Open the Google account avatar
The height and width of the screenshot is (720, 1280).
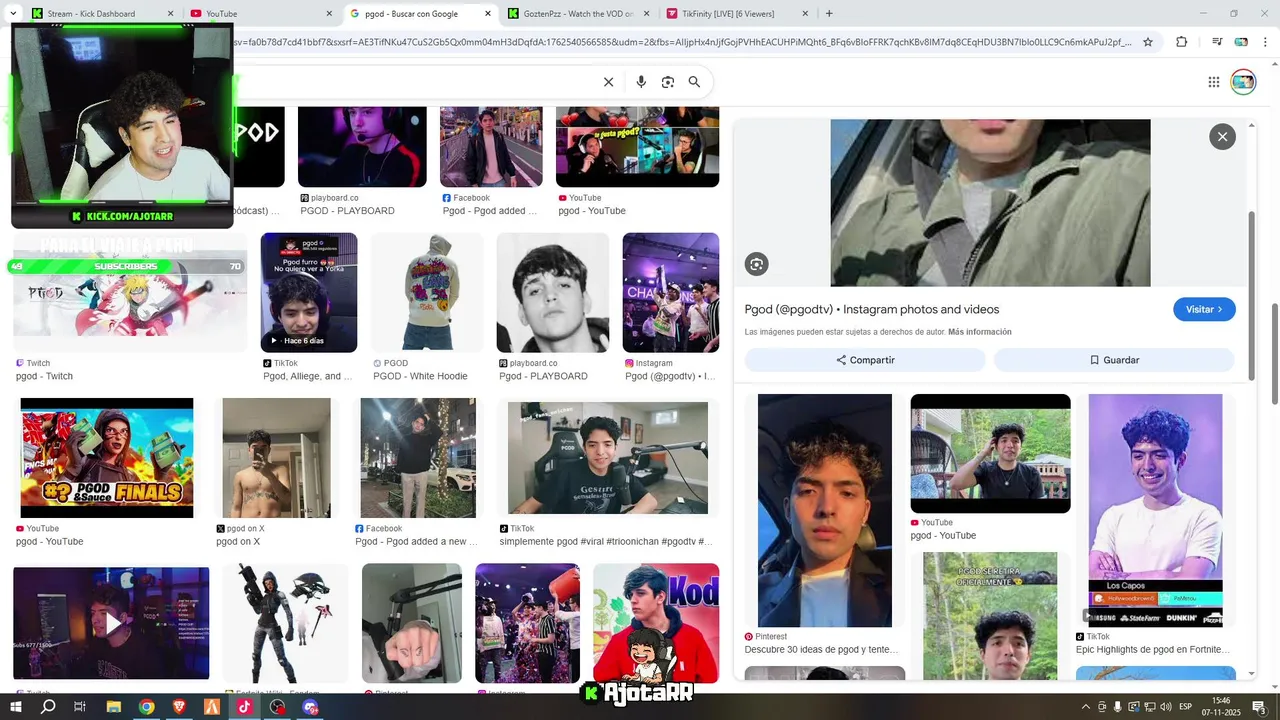click(x=1243, y=82)
